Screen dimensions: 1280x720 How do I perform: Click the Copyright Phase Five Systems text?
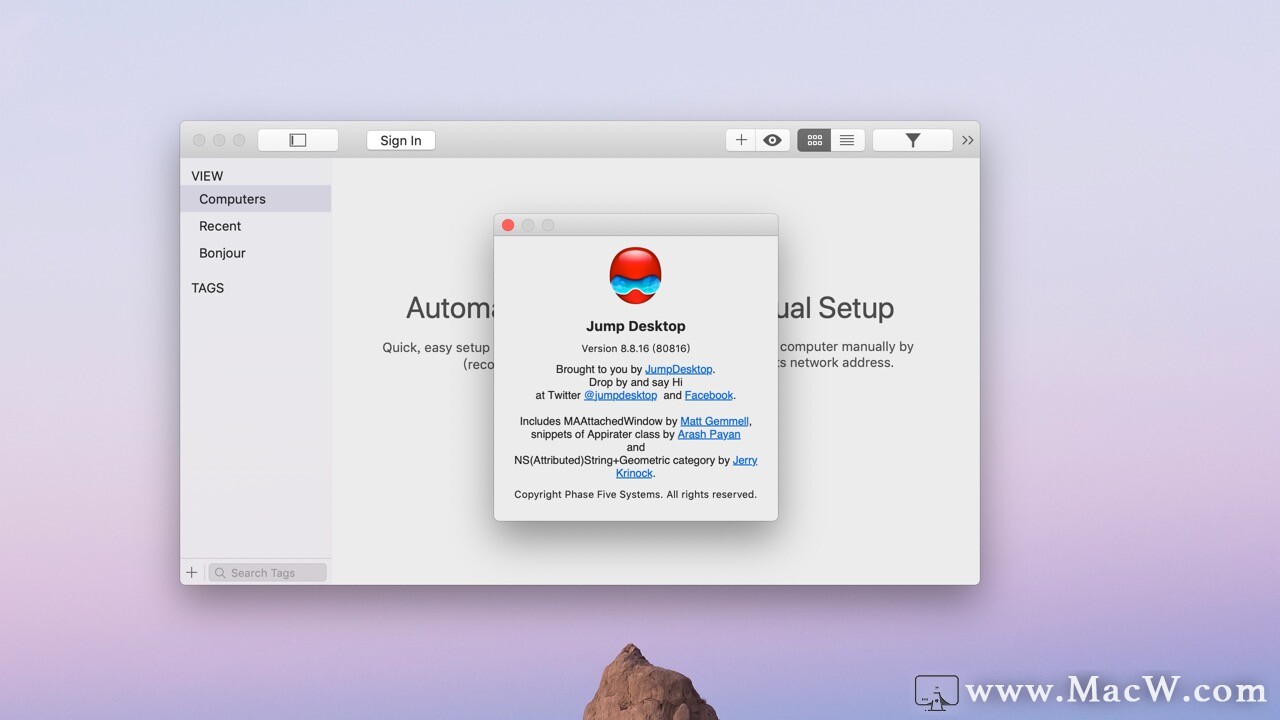pyautogui.click(x=636, y=494)
